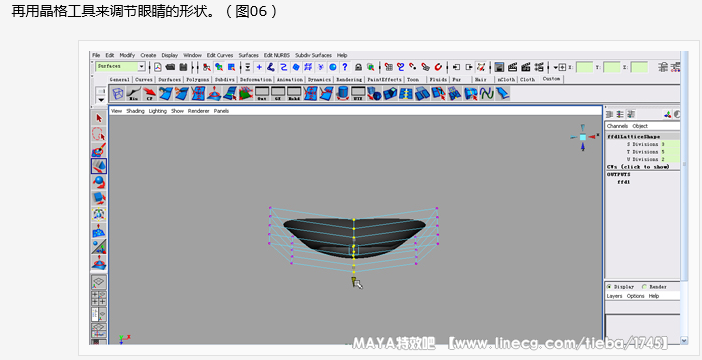Switch to the Polygons shelf tab
The height and width of the screenshot is (360, 702).
click(x=197, y=79)
